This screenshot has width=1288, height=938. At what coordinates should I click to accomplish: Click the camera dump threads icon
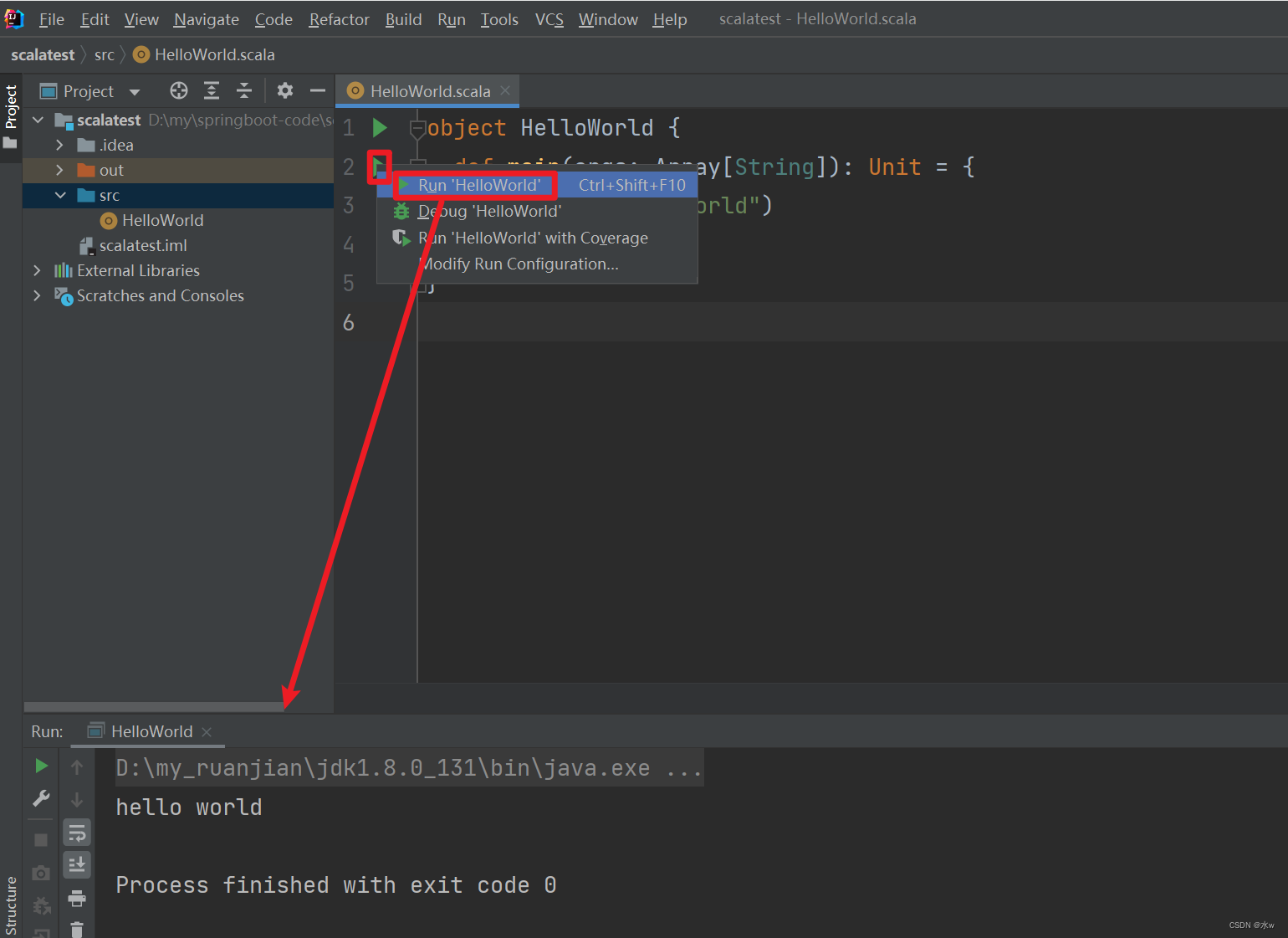41,873
